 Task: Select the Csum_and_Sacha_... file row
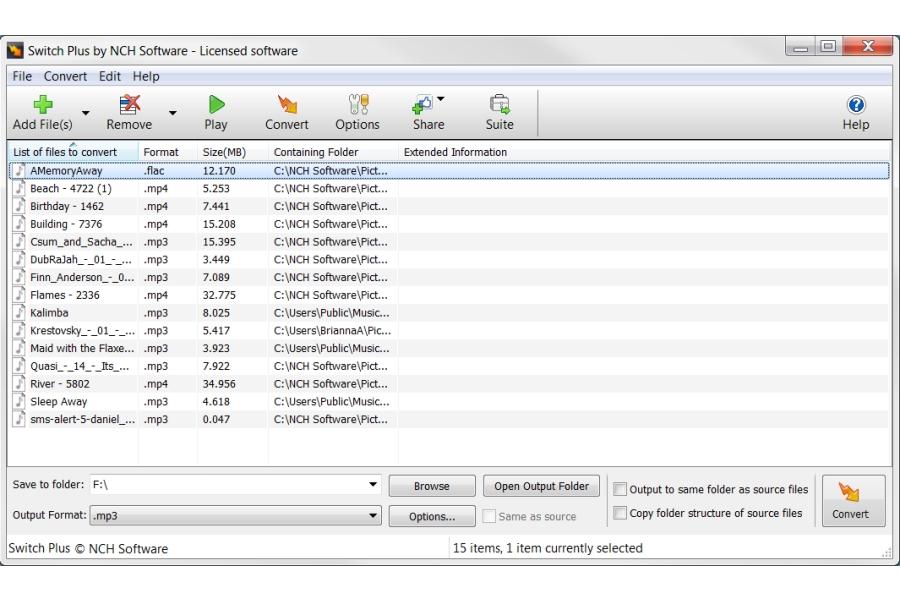tap(449, 242)
